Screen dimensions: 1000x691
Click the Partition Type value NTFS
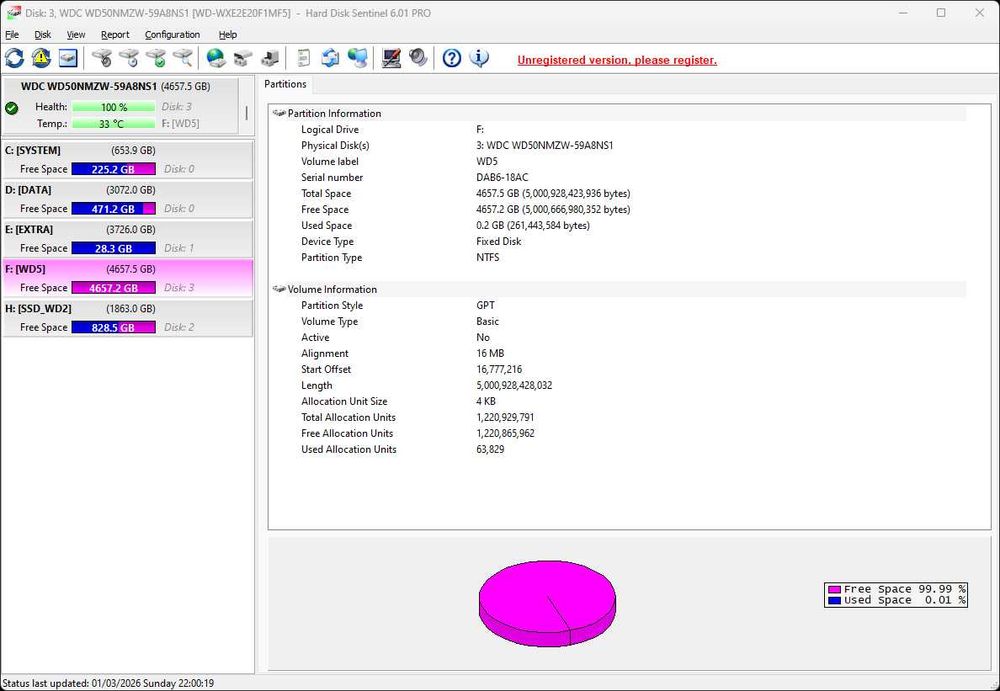pos(488,257)
